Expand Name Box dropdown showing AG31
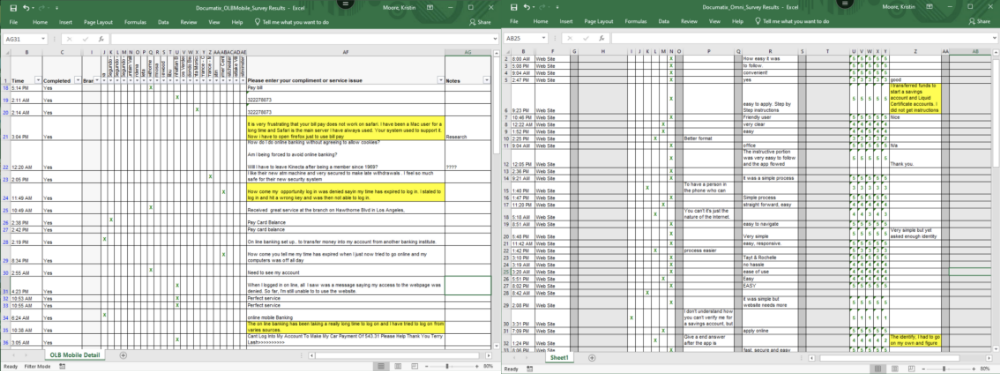Image resolution: width=1000 pixels, height=374 pixels. pos(43,39)
